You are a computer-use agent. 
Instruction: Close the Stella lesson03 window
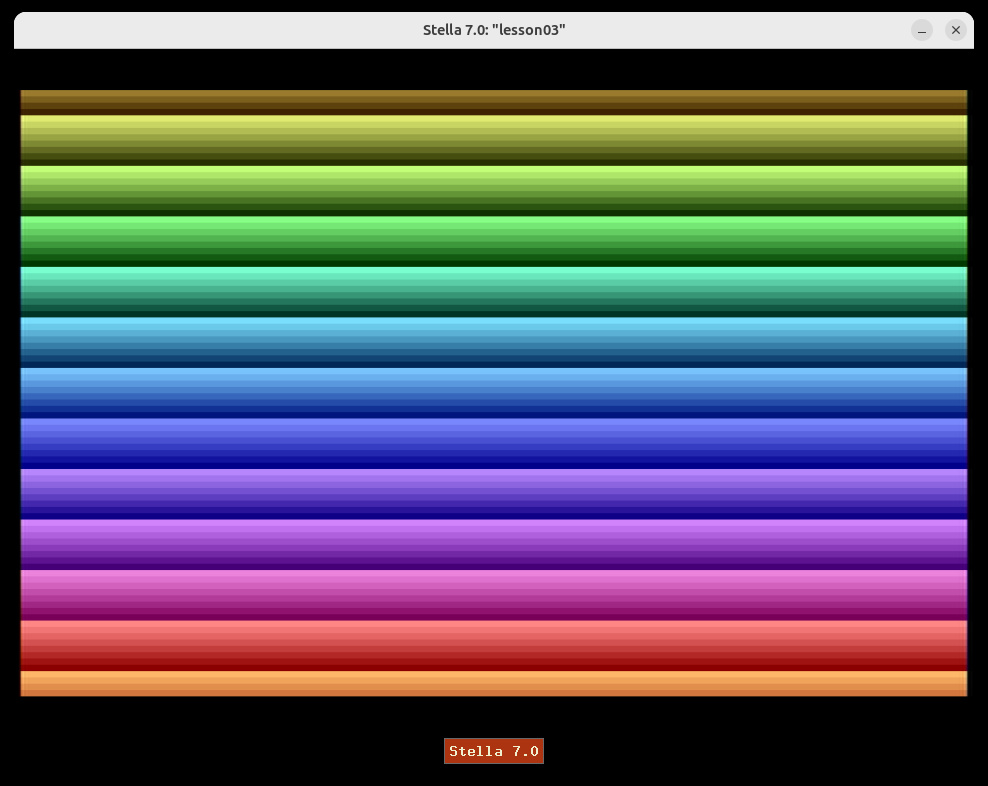[955, 30]
